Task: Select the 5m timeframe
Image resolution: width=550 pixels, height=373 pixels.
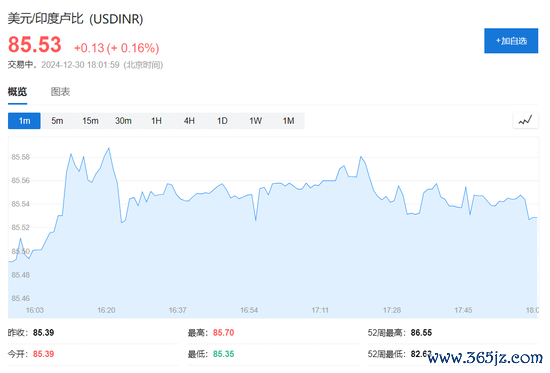Action: 57,121
